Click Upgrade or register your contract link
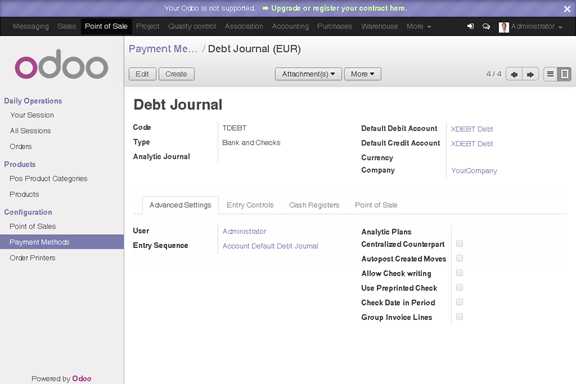This screenshot has width=576, height=384. [x=338, y=8]
